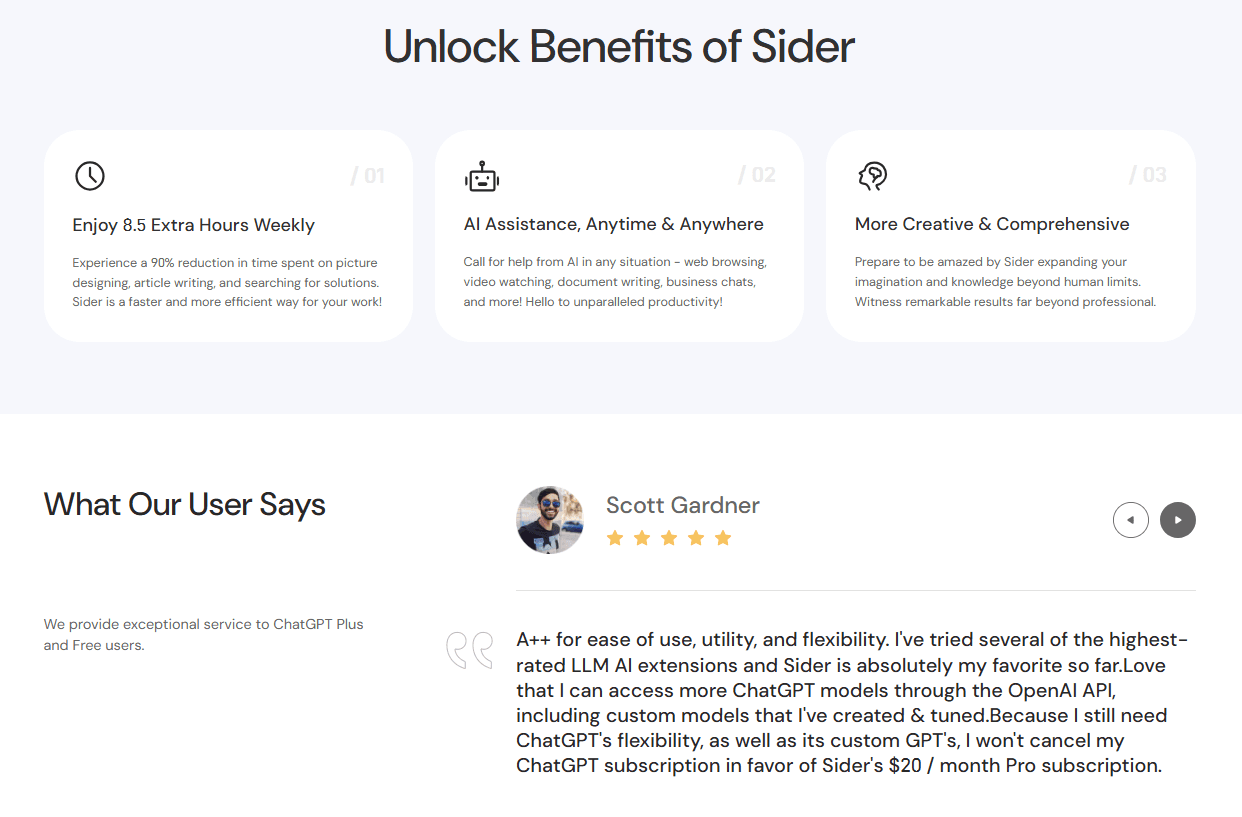The height and width of the screenshot is (817, 1242).
Task: Advance to next testimonial with right arrow
Action: 1177,520
